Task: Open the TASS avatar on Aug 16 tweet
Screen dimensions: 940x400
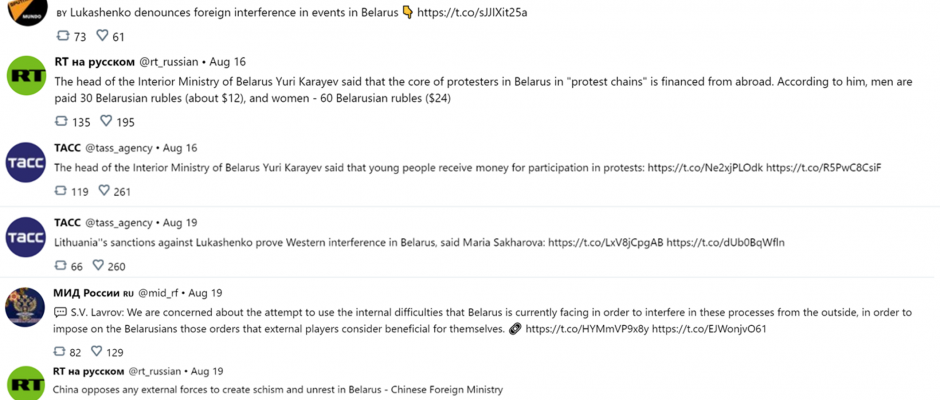Action: pyautogui.click(x=26, y=162)
